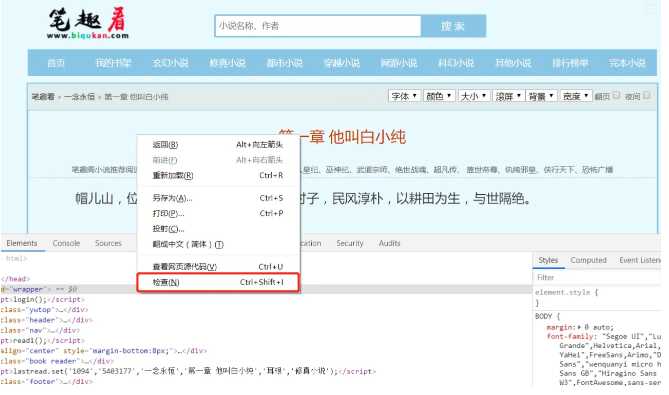Screen dimensions: 669x395
Task: Choose 打印(P)... in the context menu
Action: (218, 213)
